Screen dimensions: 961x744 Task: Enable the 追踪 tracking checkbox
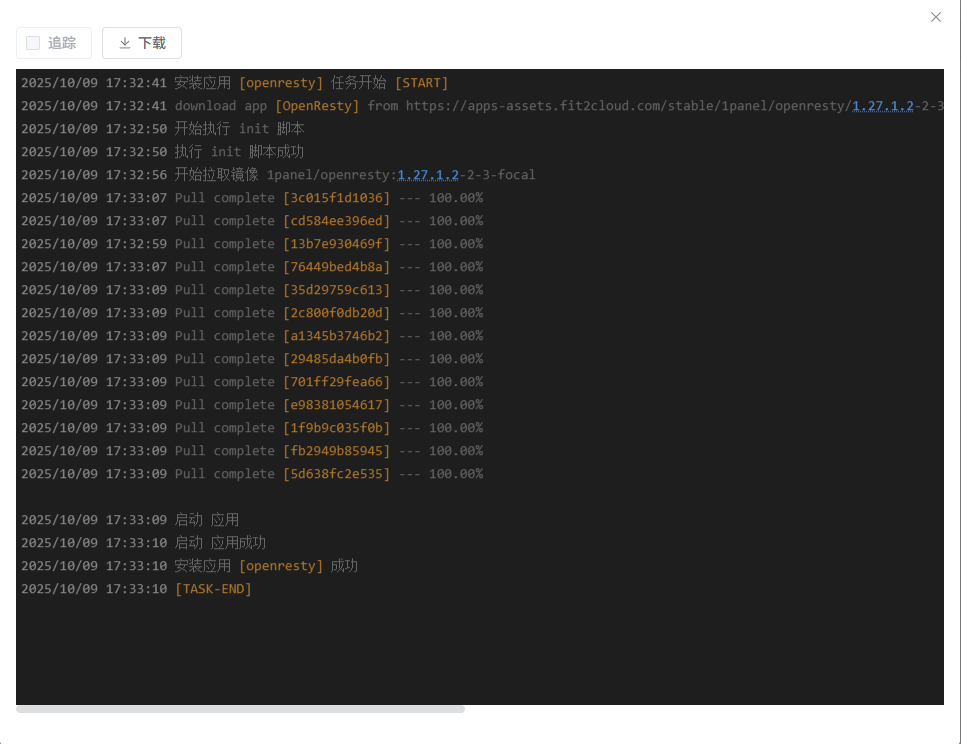tap(33, 43)
